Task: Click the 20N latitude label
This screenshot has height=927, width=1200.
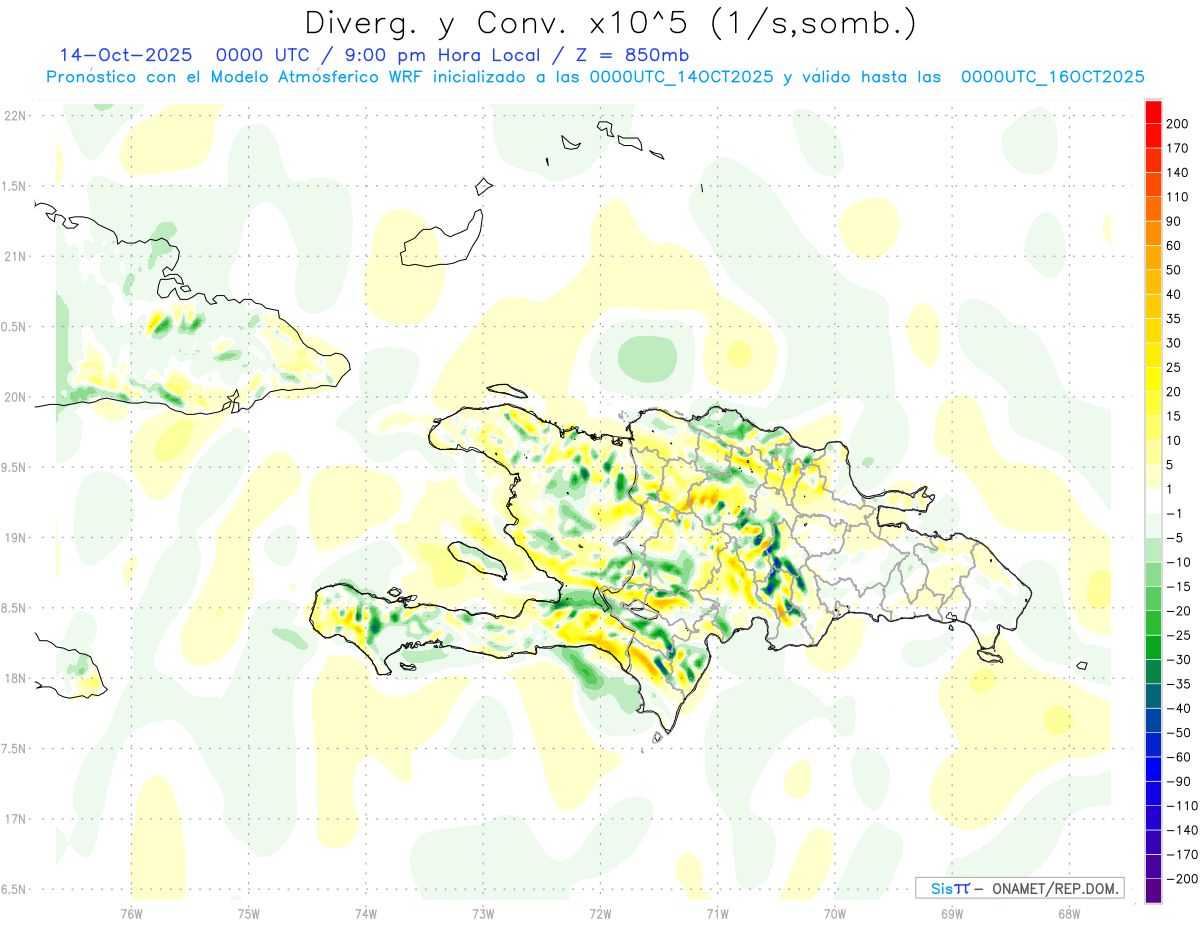Action: (15, 397)
